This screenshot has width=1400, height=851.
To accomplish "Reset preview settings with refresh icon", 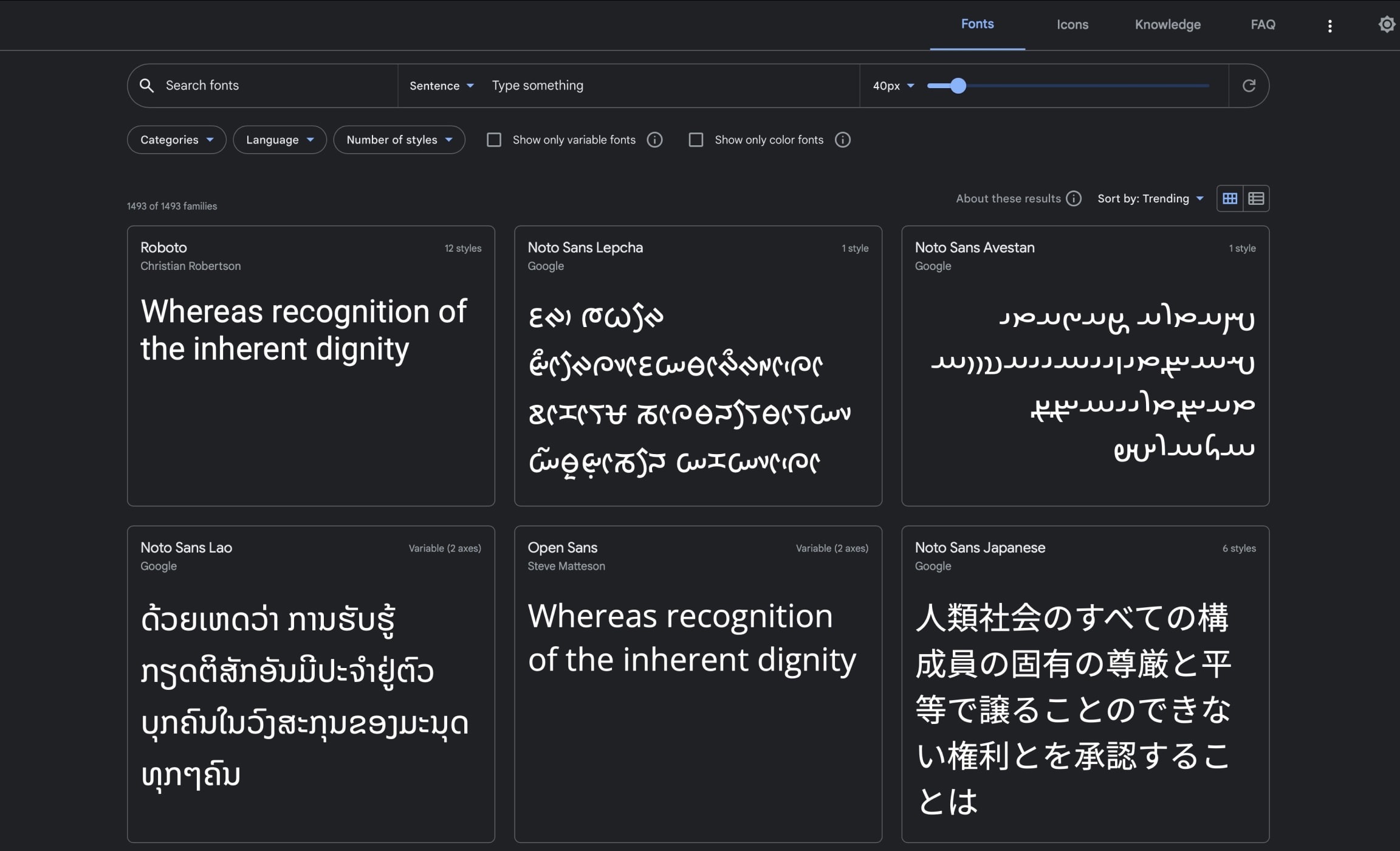I will [1249, 86].
